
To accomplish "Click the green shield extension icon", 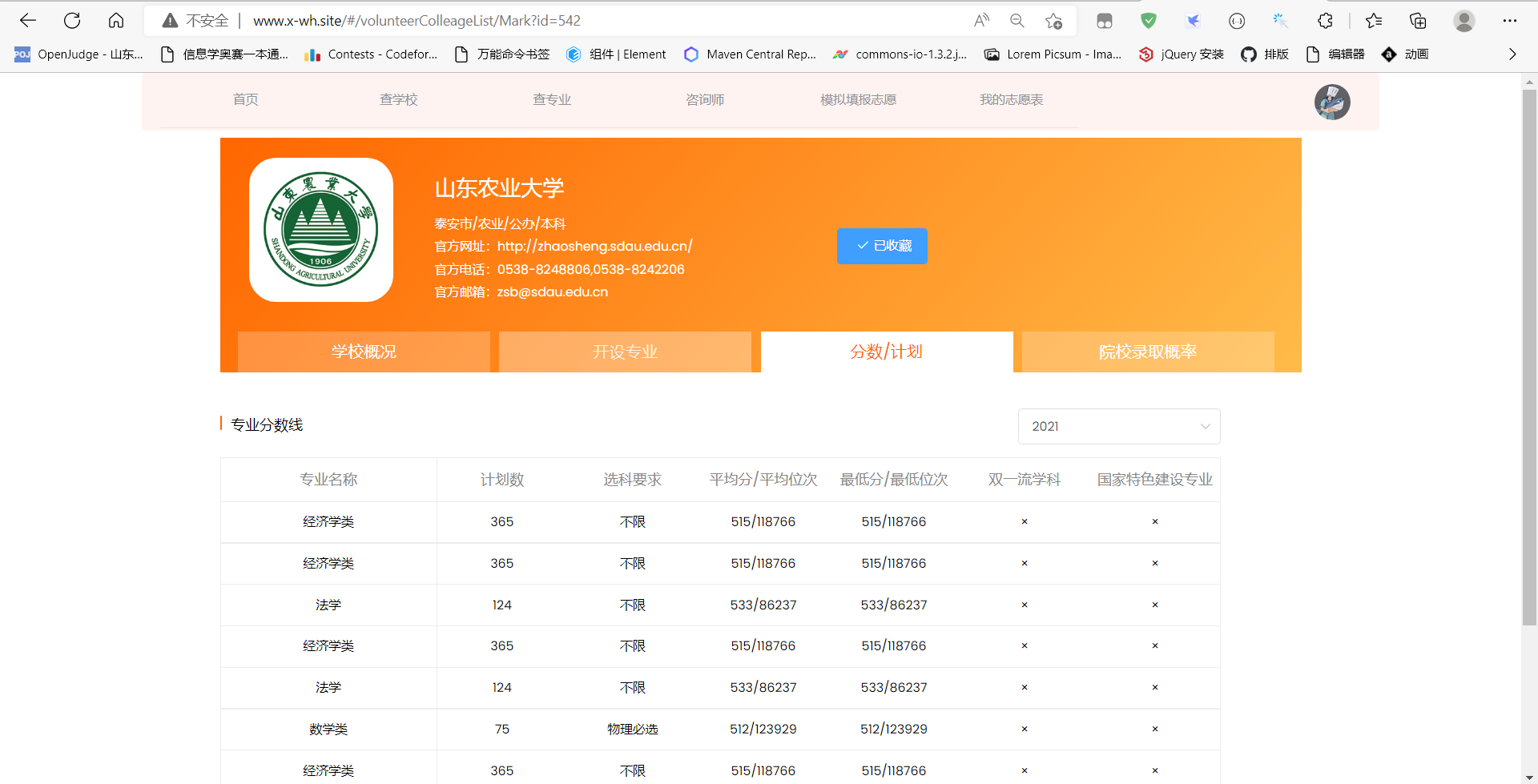I will pyautogui.click(x=1149, y=21).
